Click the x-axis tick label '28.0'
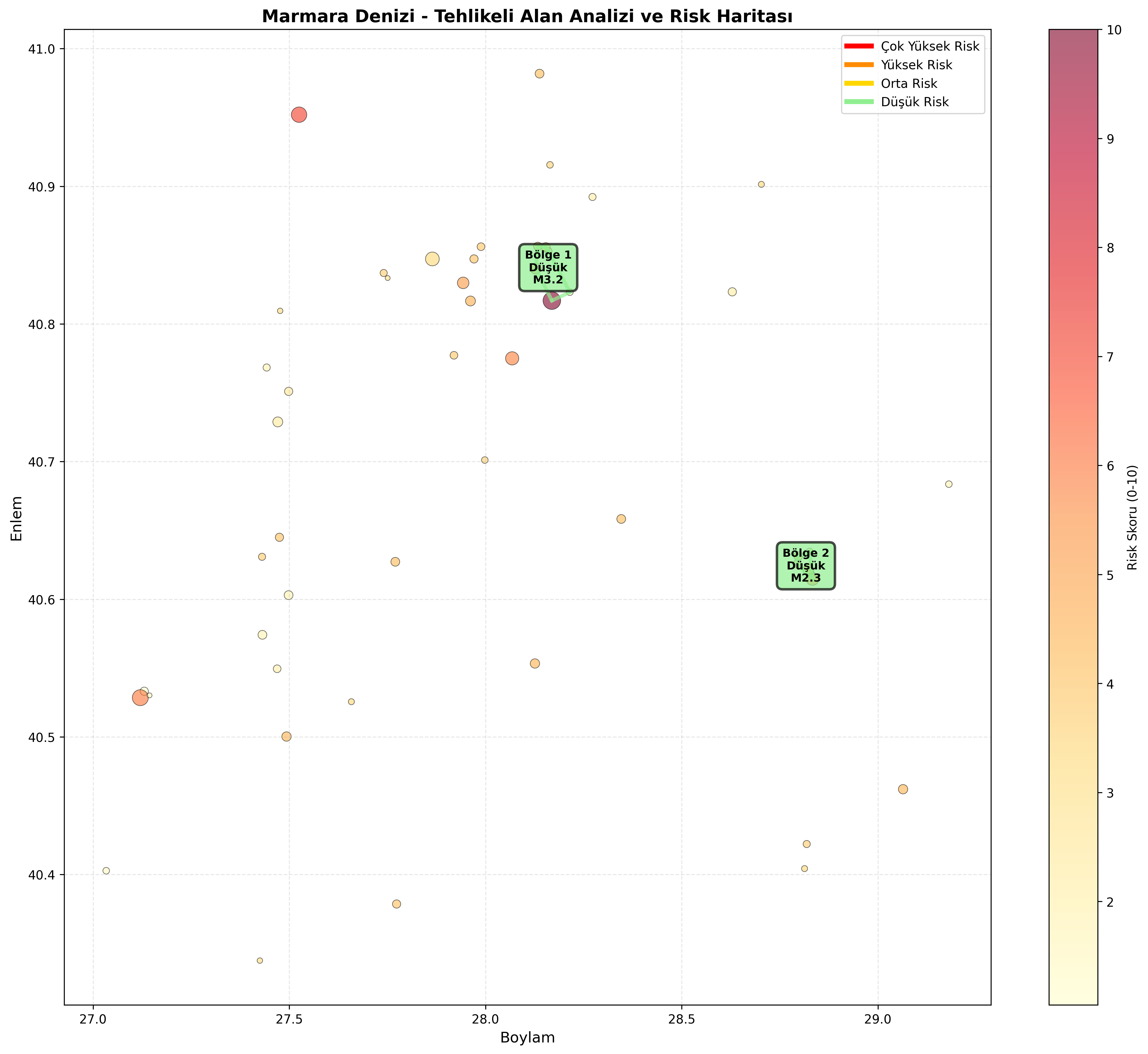 485,1018
